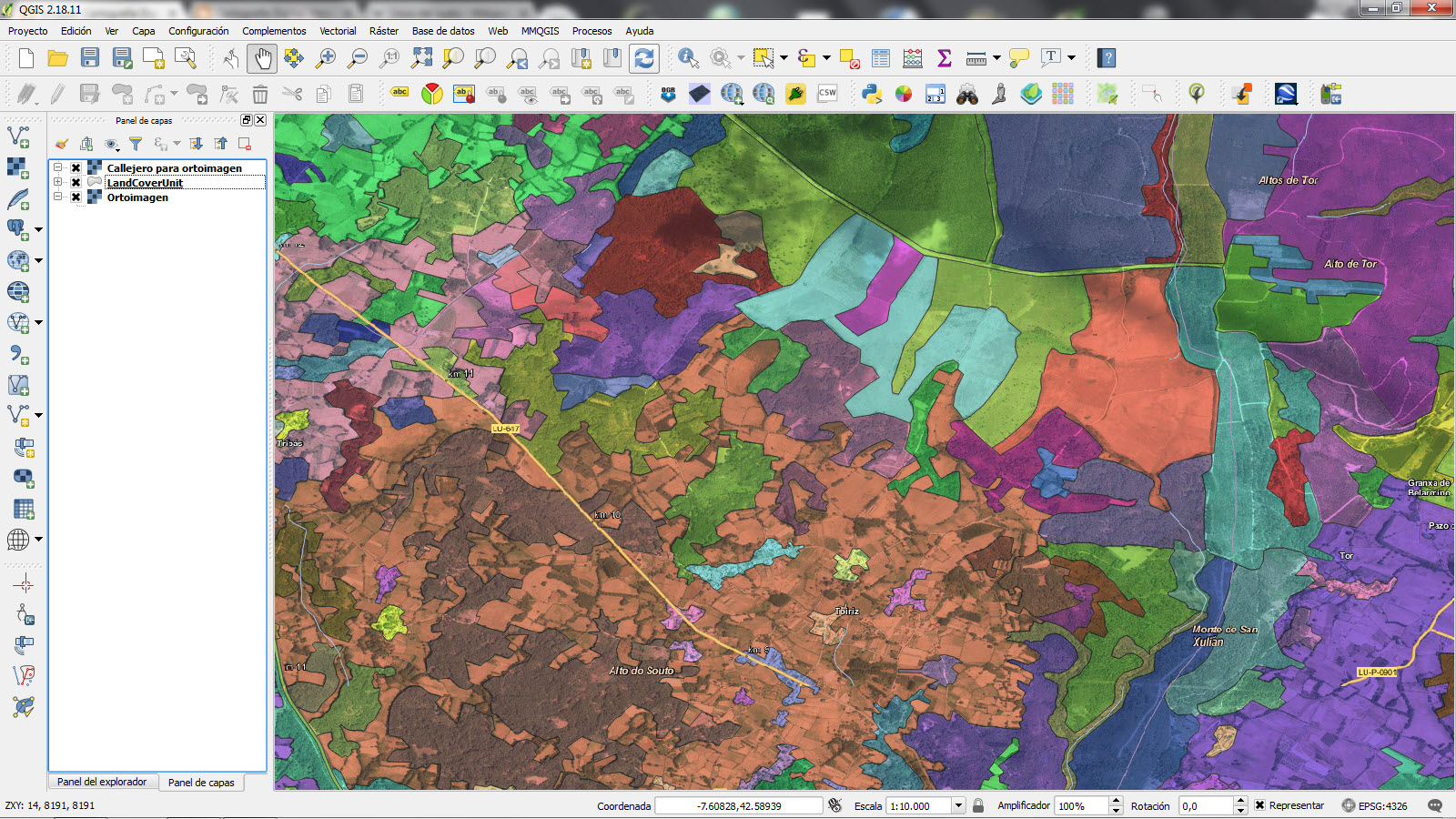This screenshot has height=819, width=1456.
Task: Click the Identify Features tool
Action: point(688,58)
